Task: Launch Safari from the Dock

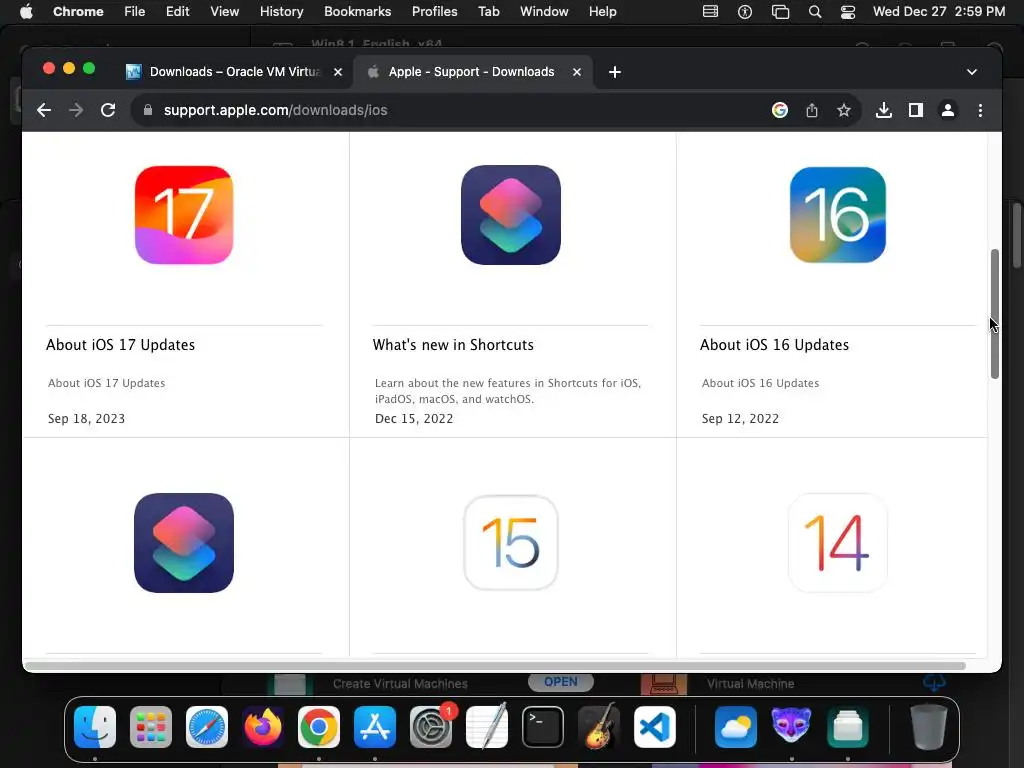Action: click(207, 727)
